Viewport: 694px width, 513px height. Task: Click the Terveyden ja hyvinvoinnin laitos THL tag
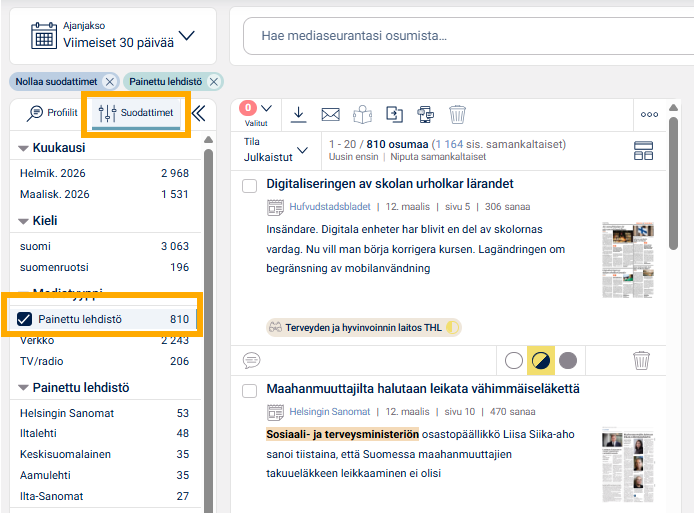coord(363,328)
